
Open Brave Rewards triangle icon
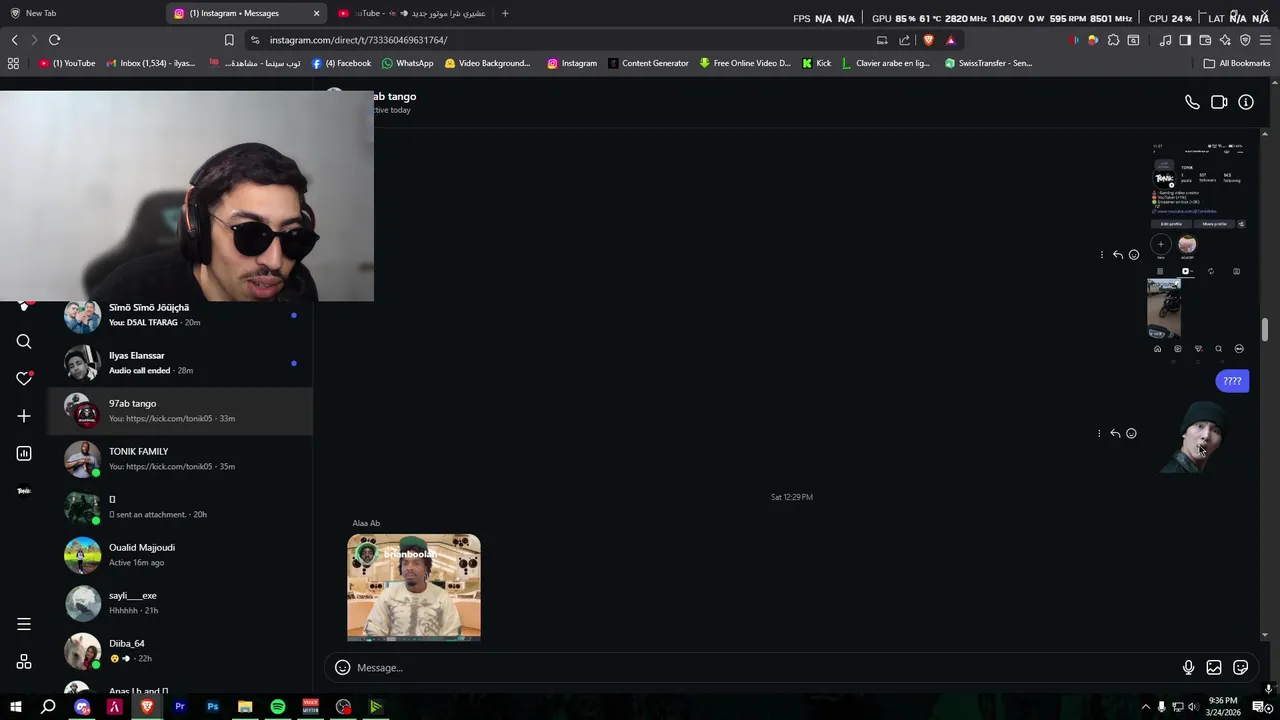tap(951, 40)
